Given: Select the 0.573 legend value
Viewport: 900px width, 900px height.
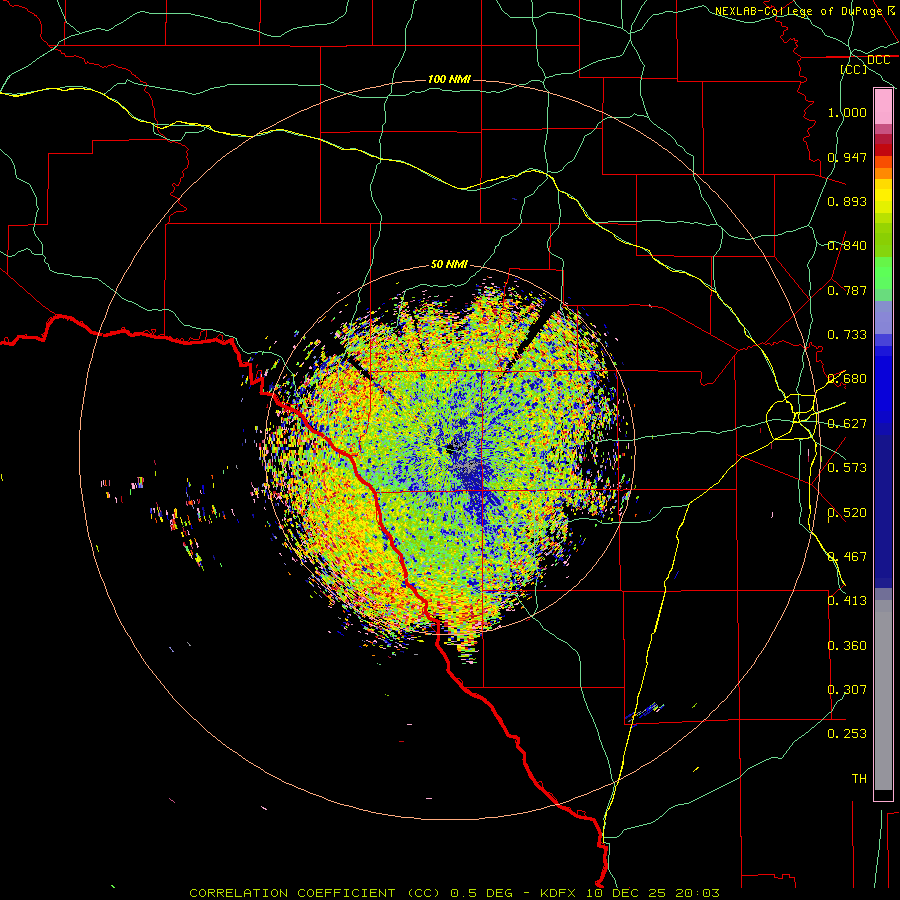Looking at the screenshot, I should [847, 468].
